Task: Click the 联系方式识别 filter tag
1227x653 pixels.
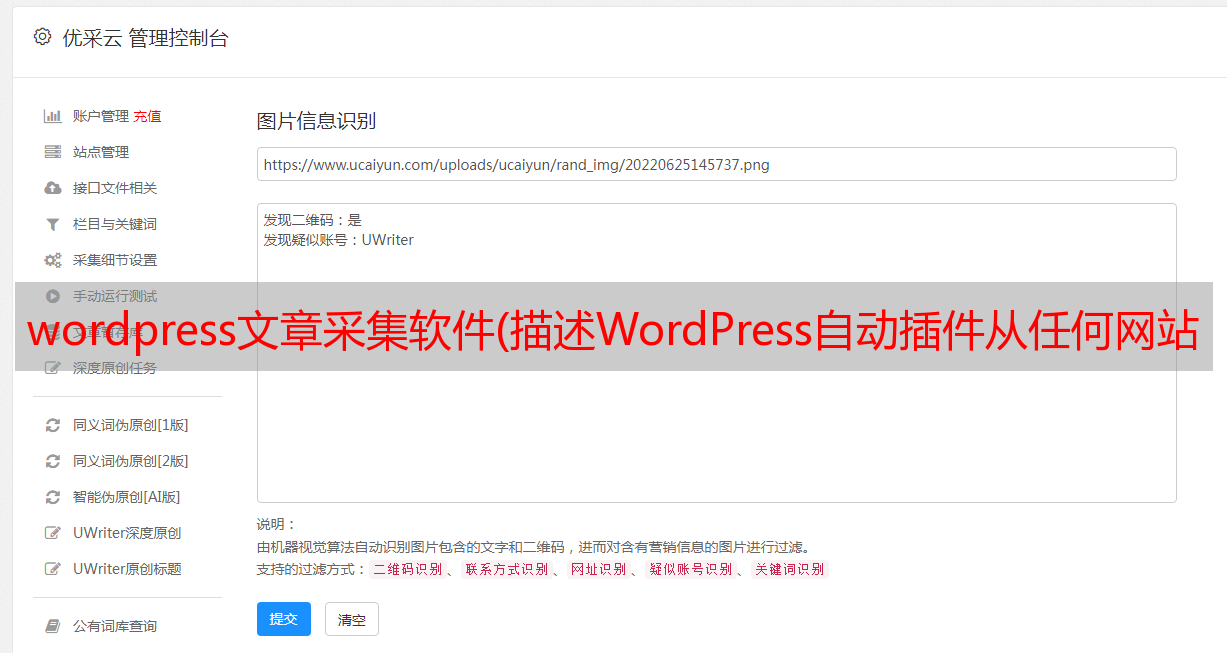Action: (x=507, y=569)
